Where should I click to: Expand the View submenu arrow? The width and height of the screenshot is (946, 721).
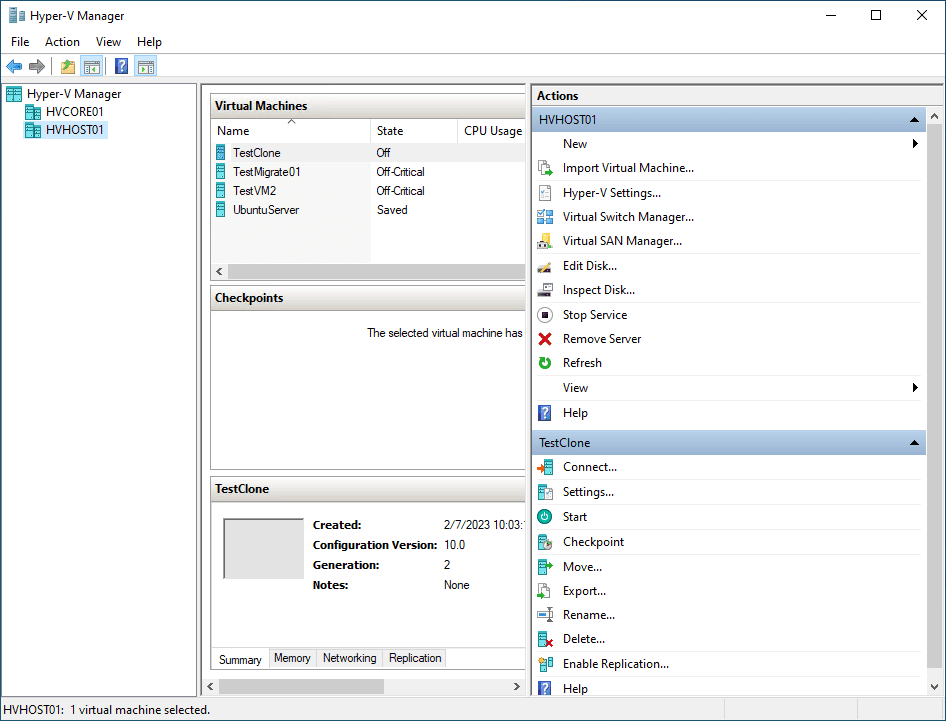(x=915, y=388)
